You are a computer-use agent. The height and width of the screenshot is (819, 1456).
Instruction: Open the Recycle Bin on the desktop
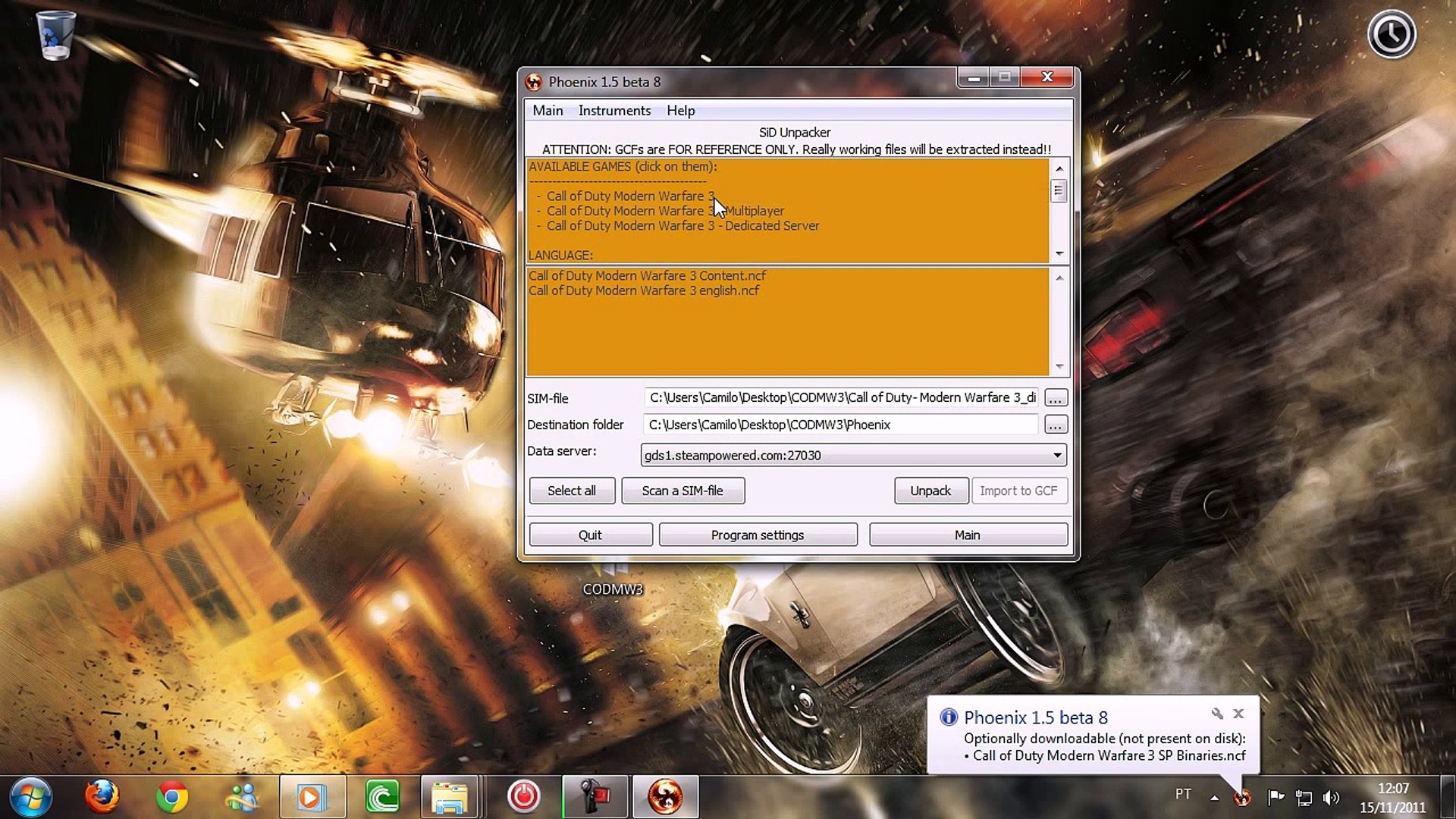pos(55,35)
